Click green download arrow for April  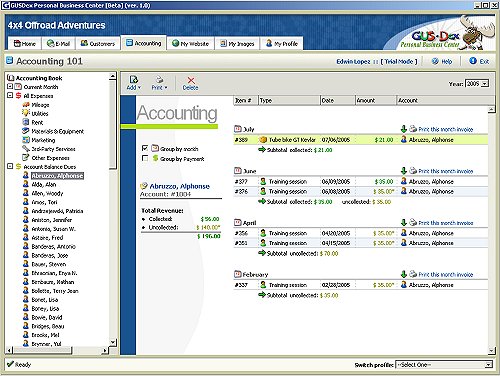[x=404, y=223]
